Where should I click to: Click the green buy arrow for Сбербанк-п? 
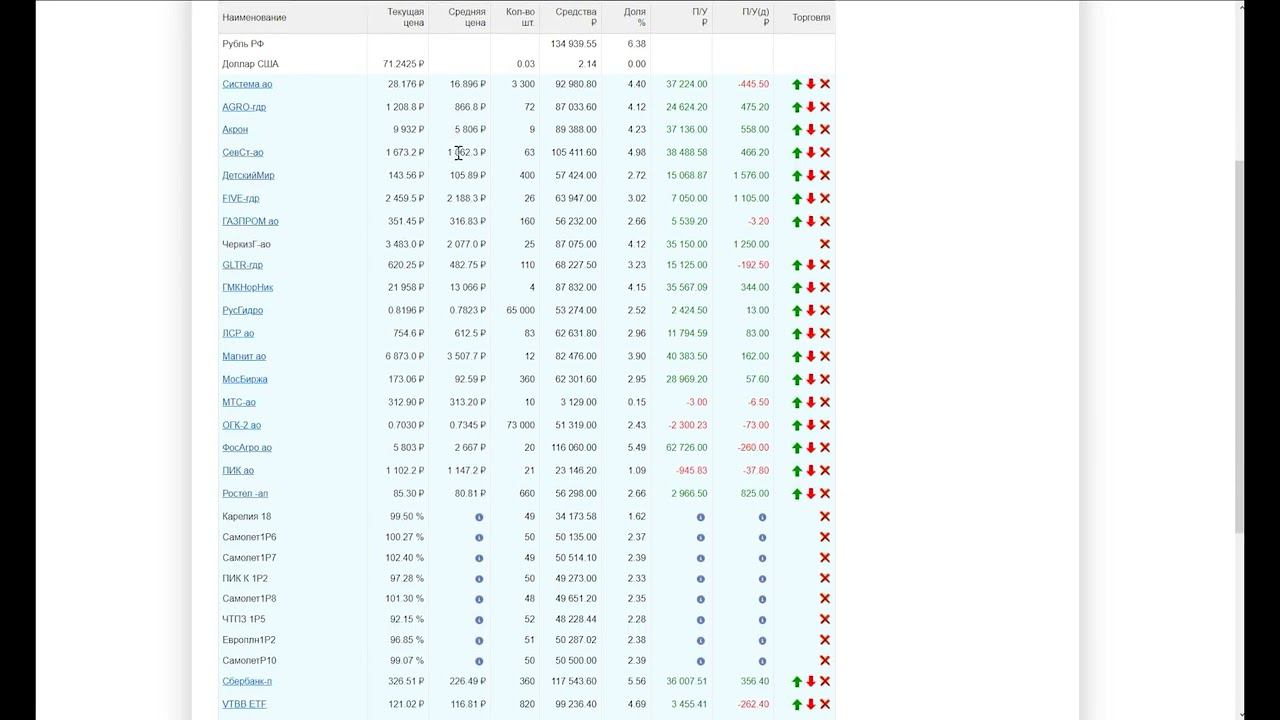click(x=797, y=682)
